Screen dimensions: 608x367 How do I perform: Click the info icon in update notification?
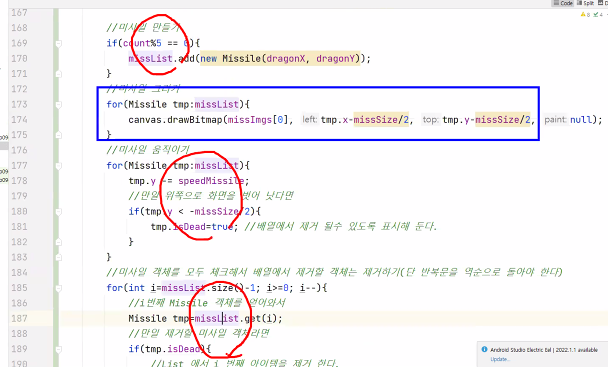[484, 349]
